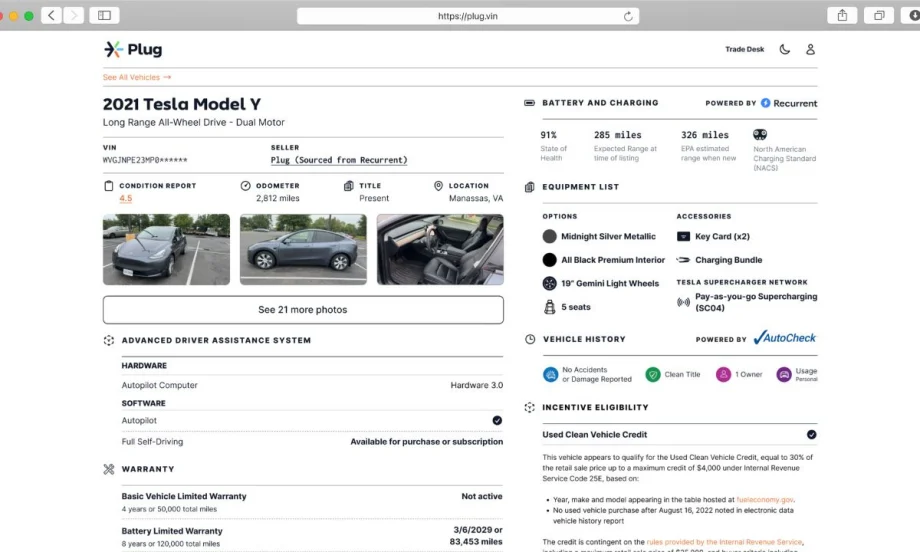Screen dimensions: 920x552
Task: Toggle dark mode moon icon
Action: click(x=784, y=49)
